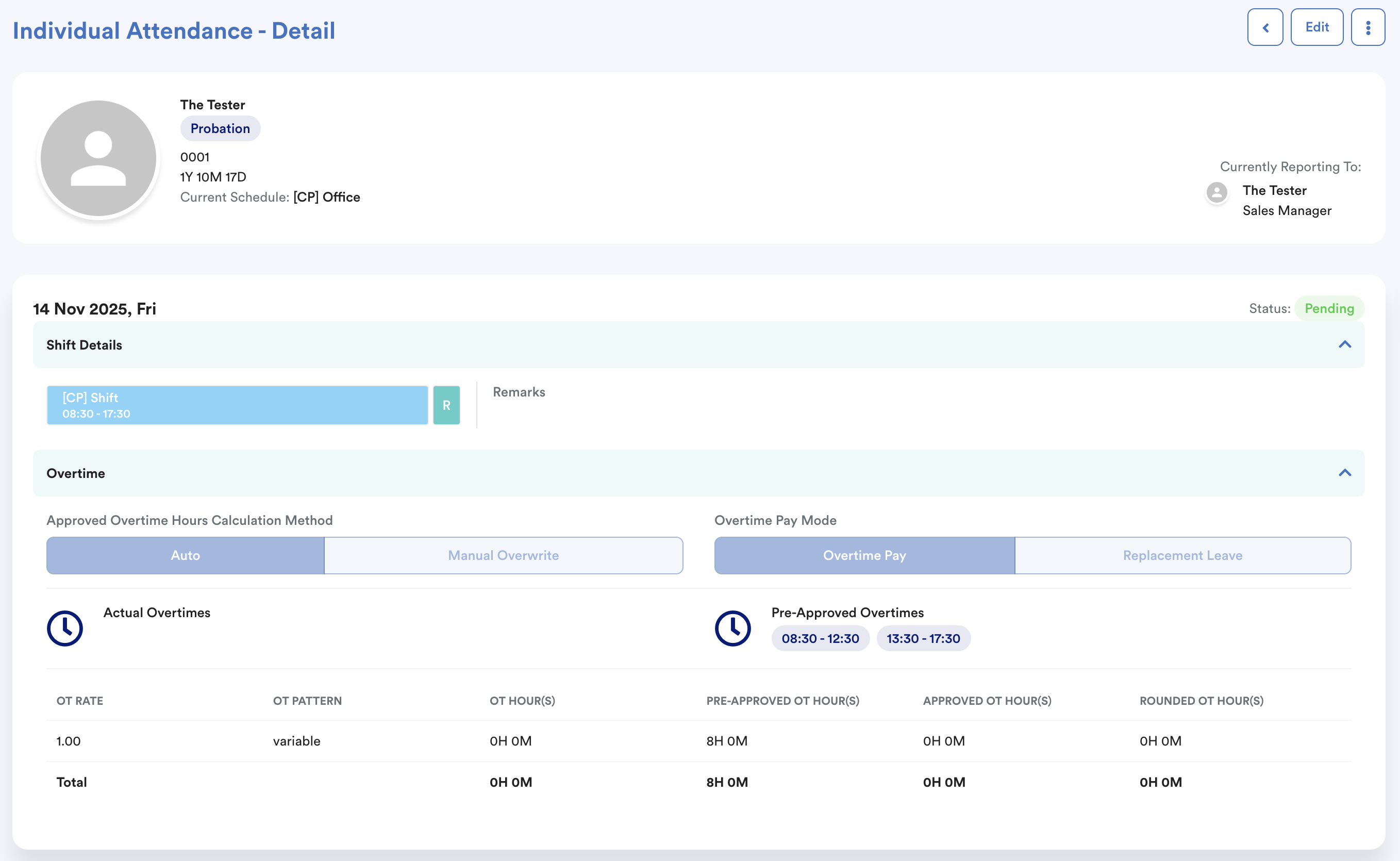Open the three-dot more options menu
Viewport: 1400px width, 861px height.
coord(1368,27)
